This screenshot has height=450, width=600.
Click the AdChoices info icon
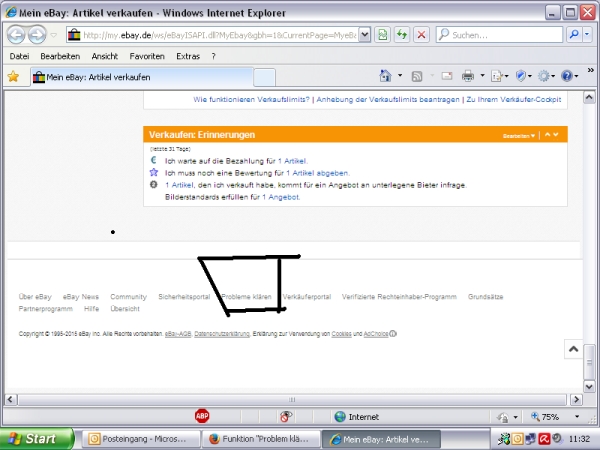tap(393, 334)
